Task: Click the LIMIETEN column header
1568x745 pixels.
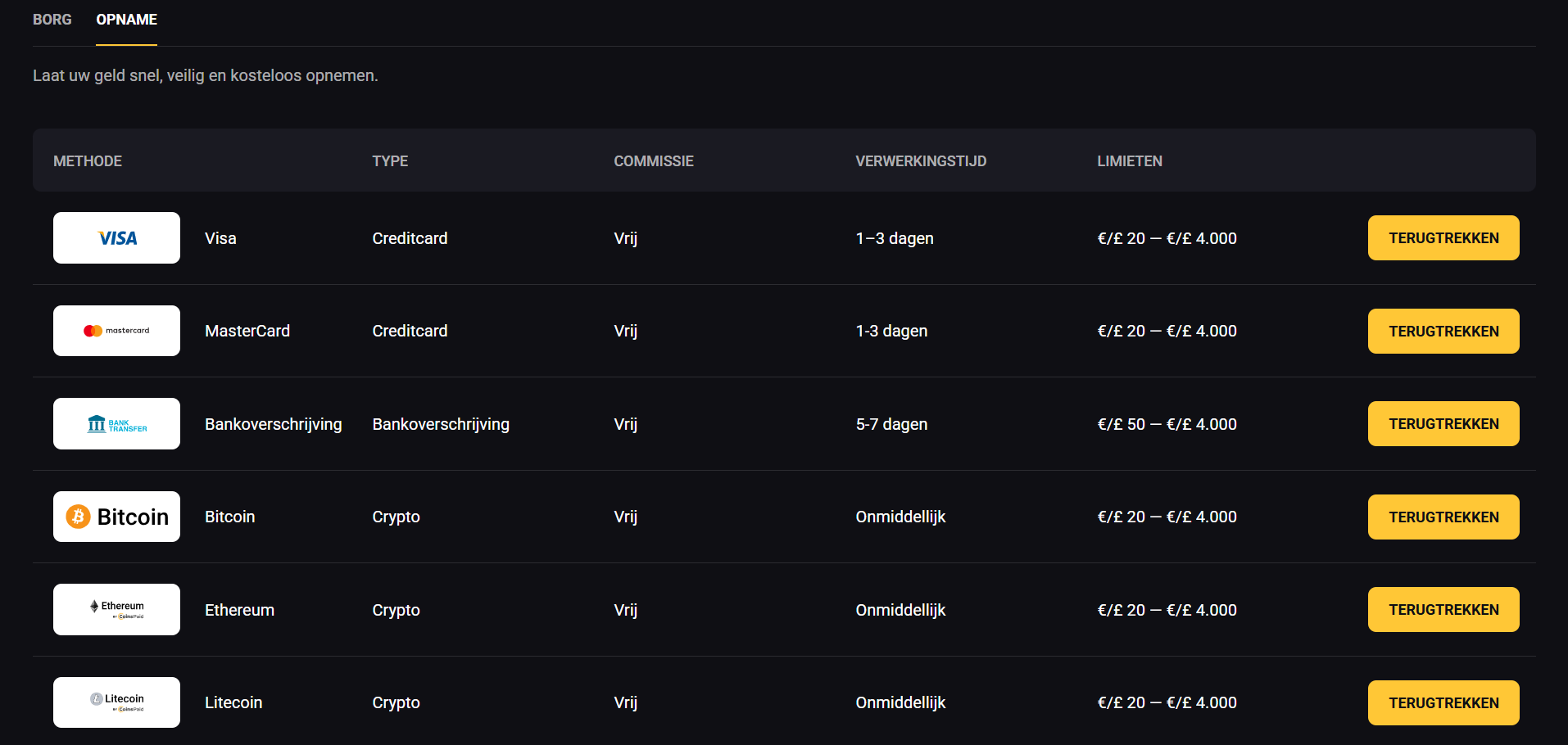Action: tap(1129, 161)
